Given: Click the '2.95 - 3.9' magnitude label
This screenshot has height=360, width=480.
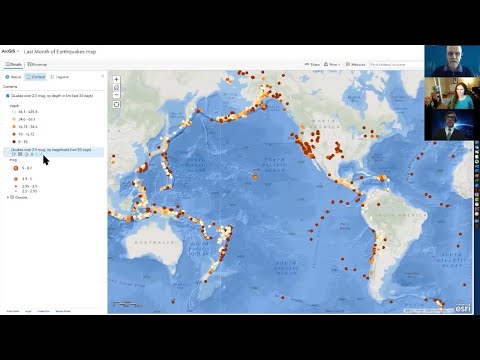Looking at the screenshot, I should (x=30, y=186).
